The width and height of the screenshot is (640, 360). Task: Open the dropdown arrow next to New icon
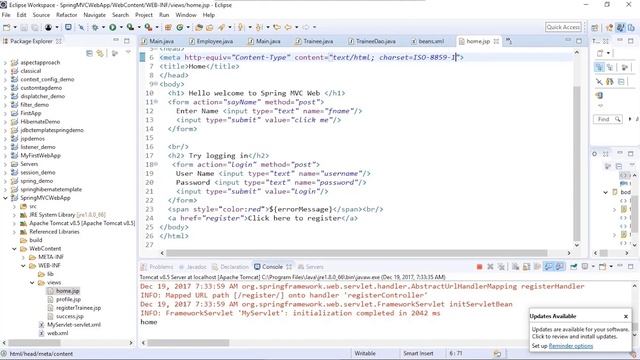[x=15, y=27]
